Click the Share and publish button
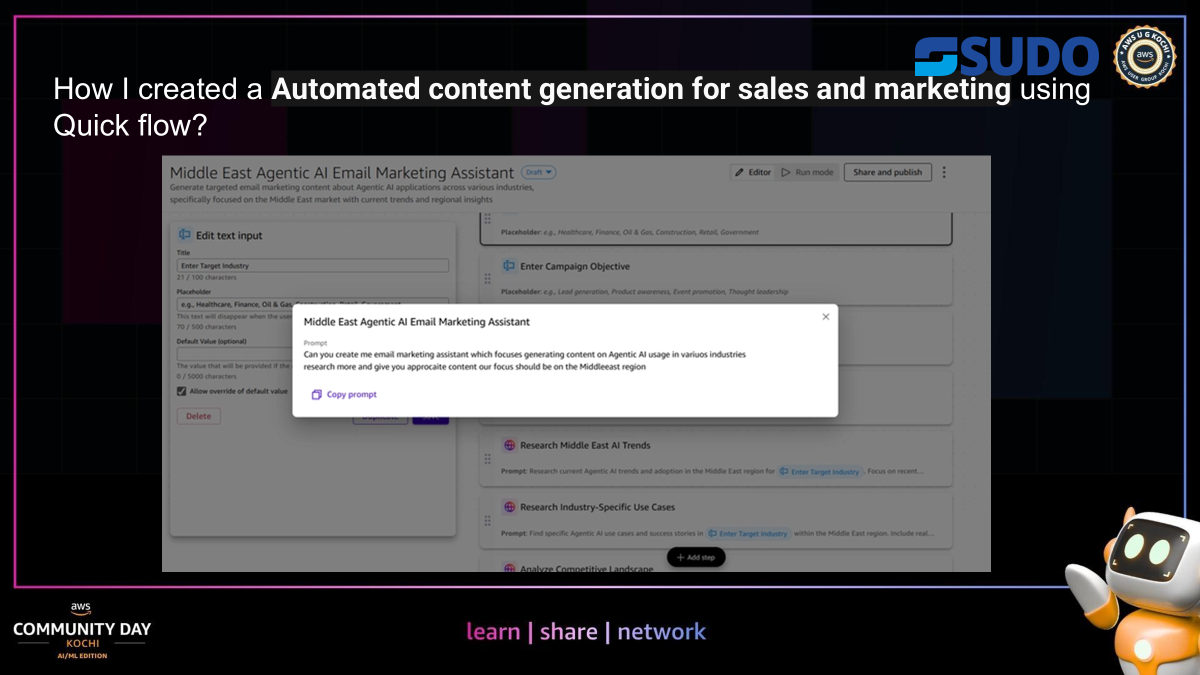The height and width of the screenshot is (675, 1200). pos(888,172)
